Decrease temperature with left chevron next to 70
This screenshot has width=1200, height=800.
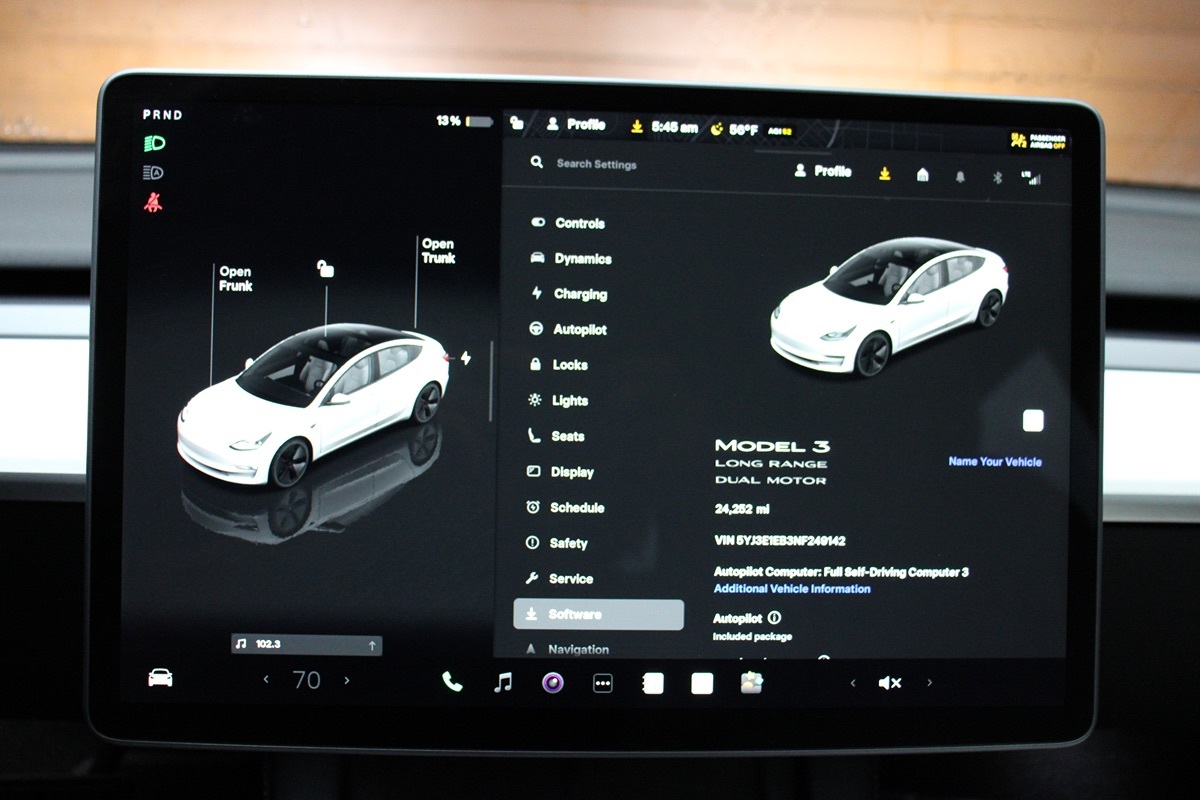coord(266,680)
